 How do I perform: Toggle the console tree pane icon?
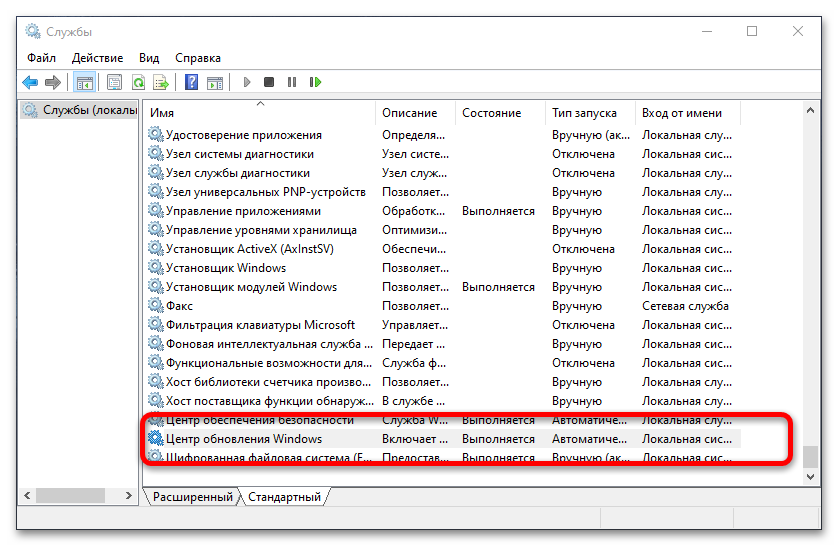(84, 82)
